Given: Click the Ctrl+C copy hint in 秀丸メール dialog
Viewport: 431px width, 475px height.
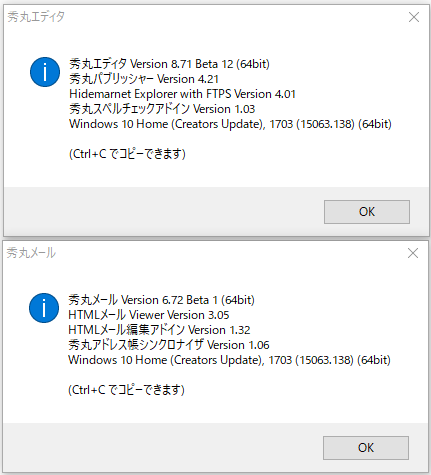Looking at the screenshot, I should pyautogui.click(x=126, y=390).
